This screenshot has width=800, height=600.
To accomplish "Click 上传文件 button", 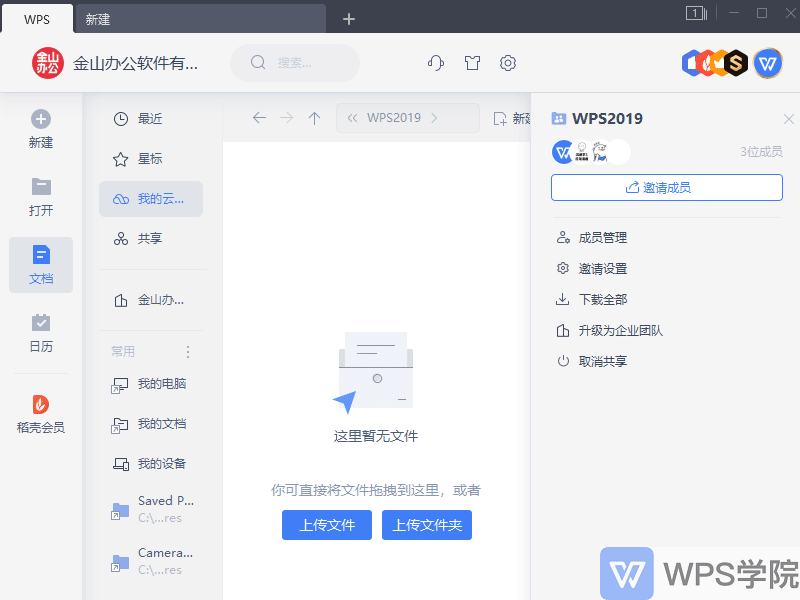I will pyautogui.click(x=327, y=525).
